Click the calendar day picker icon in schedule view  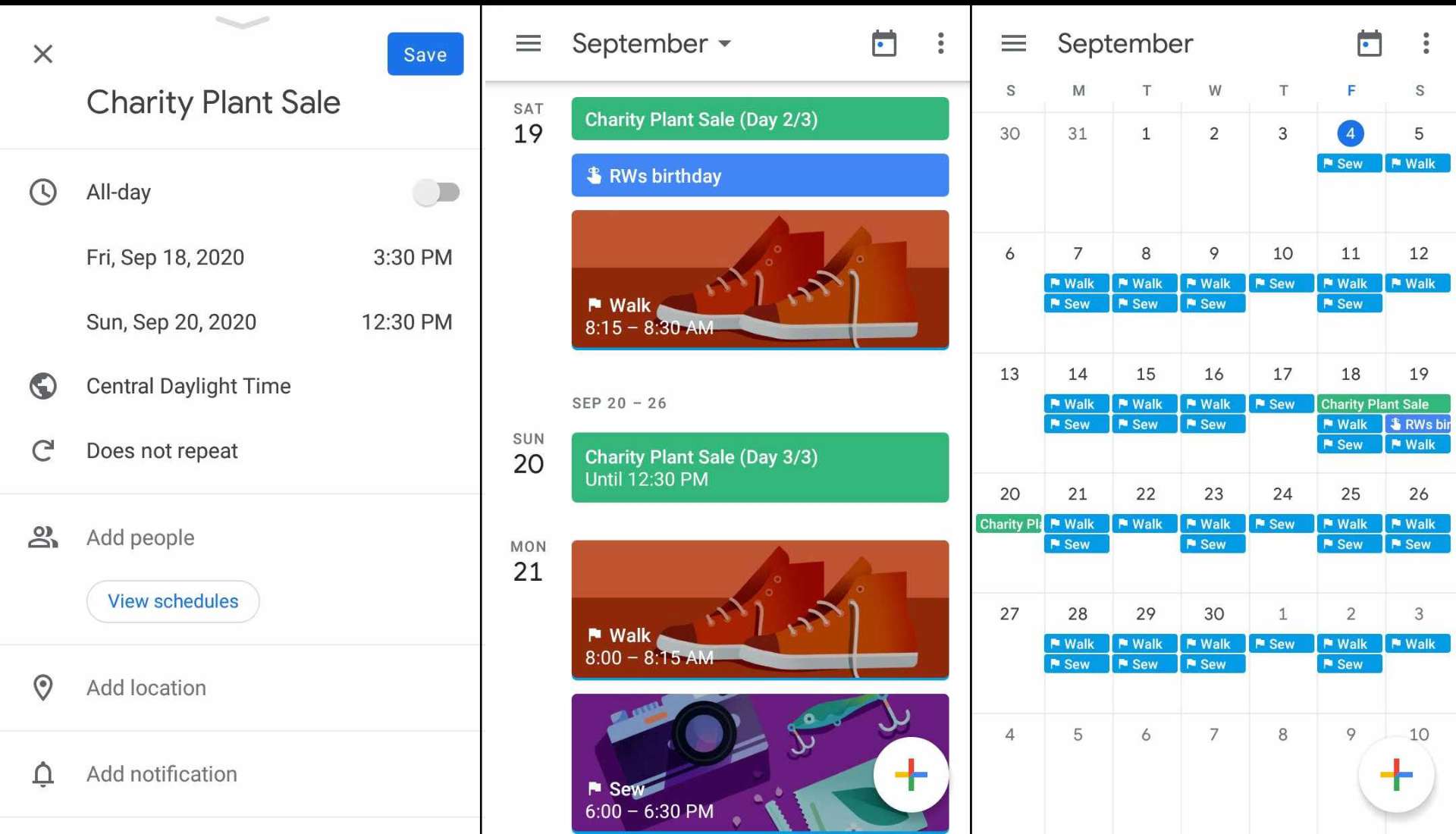883,42
